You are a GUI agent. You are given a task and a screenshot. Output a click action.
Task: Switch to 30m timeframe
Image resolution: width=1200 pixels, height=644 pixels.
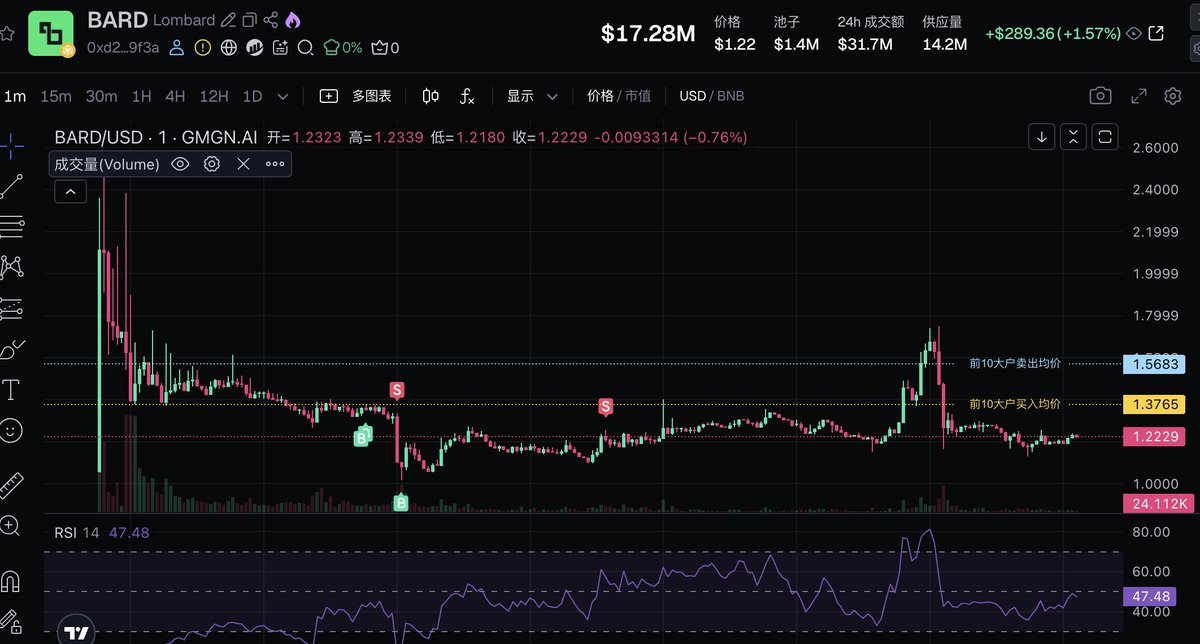click(101, 96)
